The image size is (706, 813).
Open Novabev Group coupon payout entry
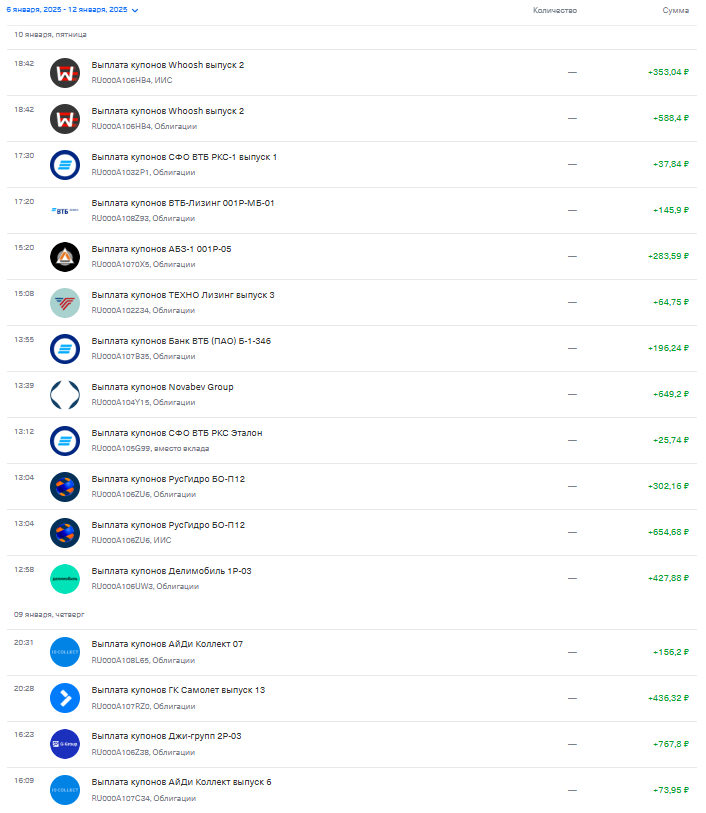coord(162,387)
